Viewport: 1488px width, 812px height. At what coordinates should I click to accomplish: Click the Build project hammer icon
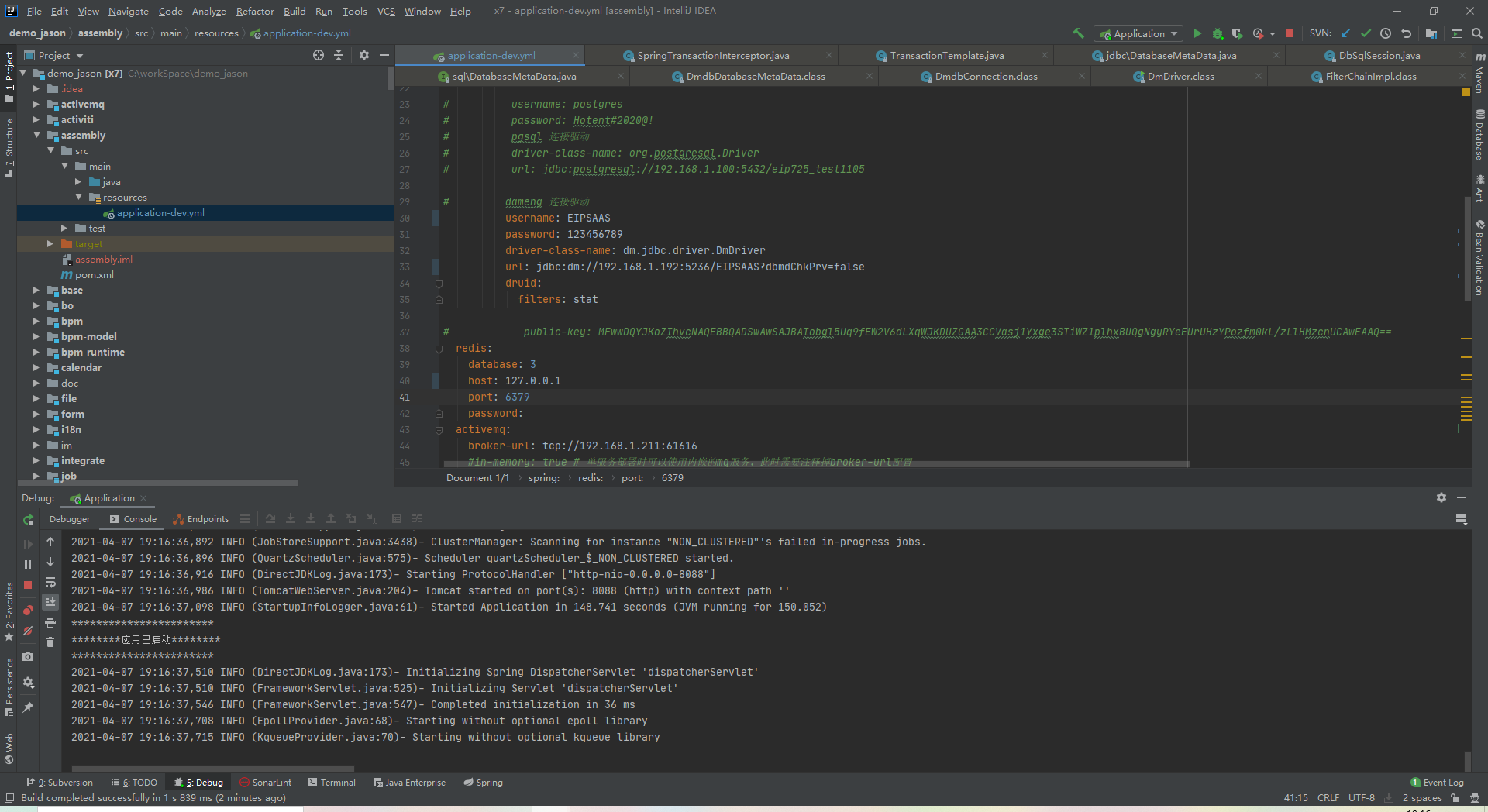tap(1078, 33)
